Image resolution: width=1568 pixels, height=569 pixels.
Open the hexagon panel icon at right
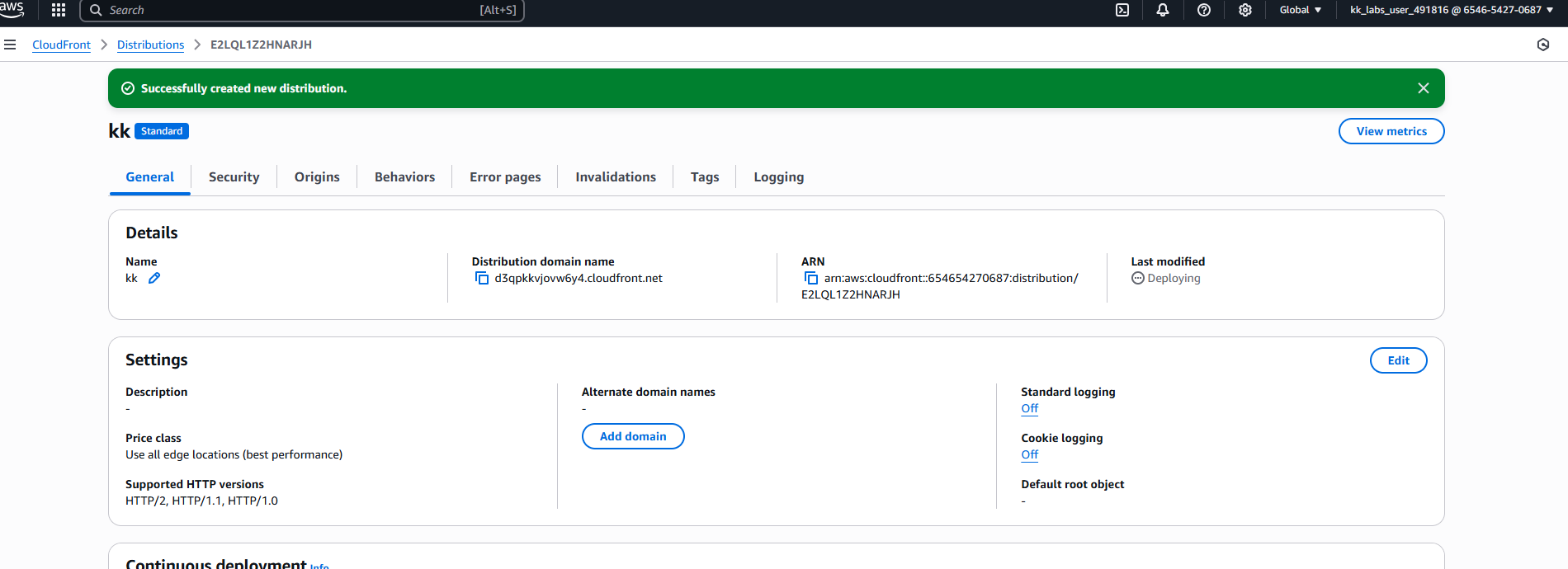[1543, 45]
